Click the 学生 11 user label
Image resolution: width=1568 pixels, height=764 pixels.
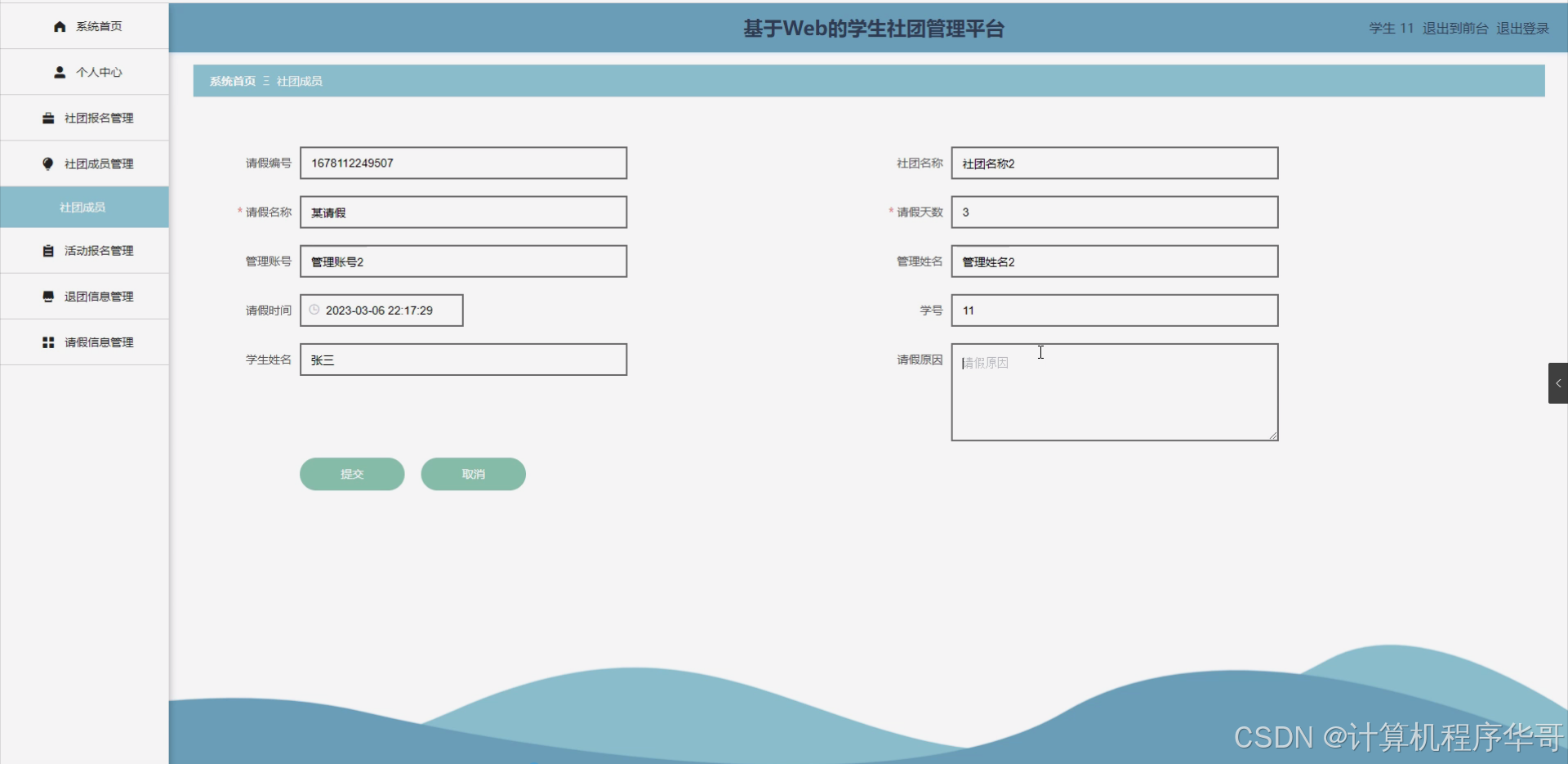pyautogui.click(x=1391, y=28)
